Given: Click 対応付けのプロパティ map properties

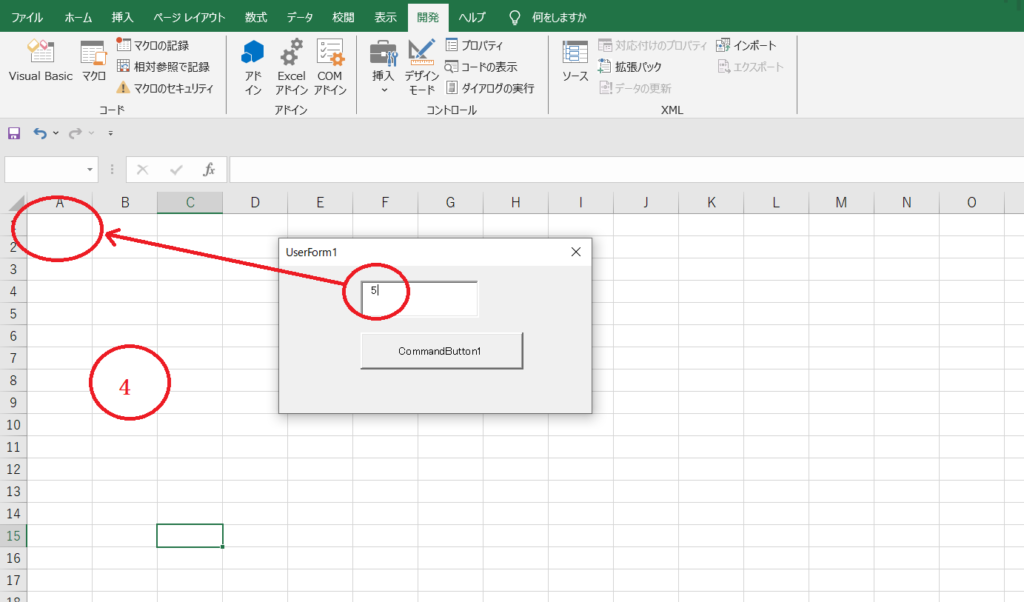Looking at the screenshot, I should coord(652,45).
